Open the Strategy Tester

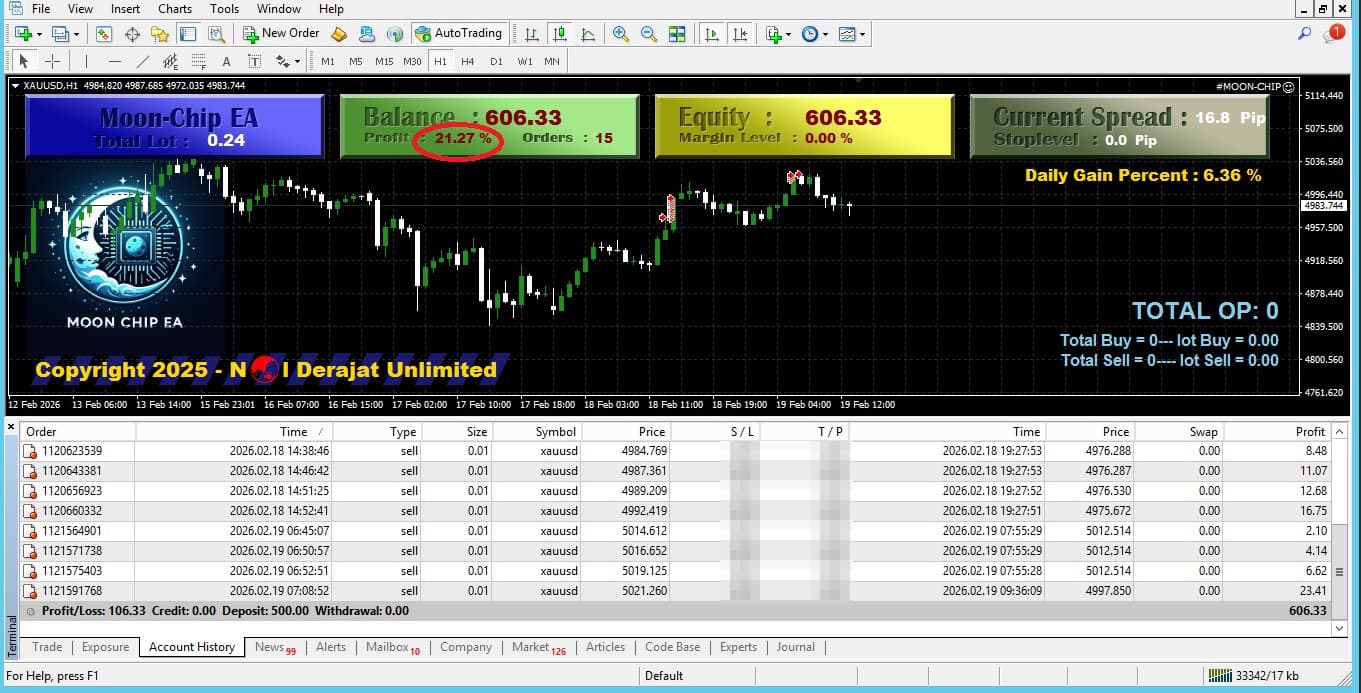218,33
